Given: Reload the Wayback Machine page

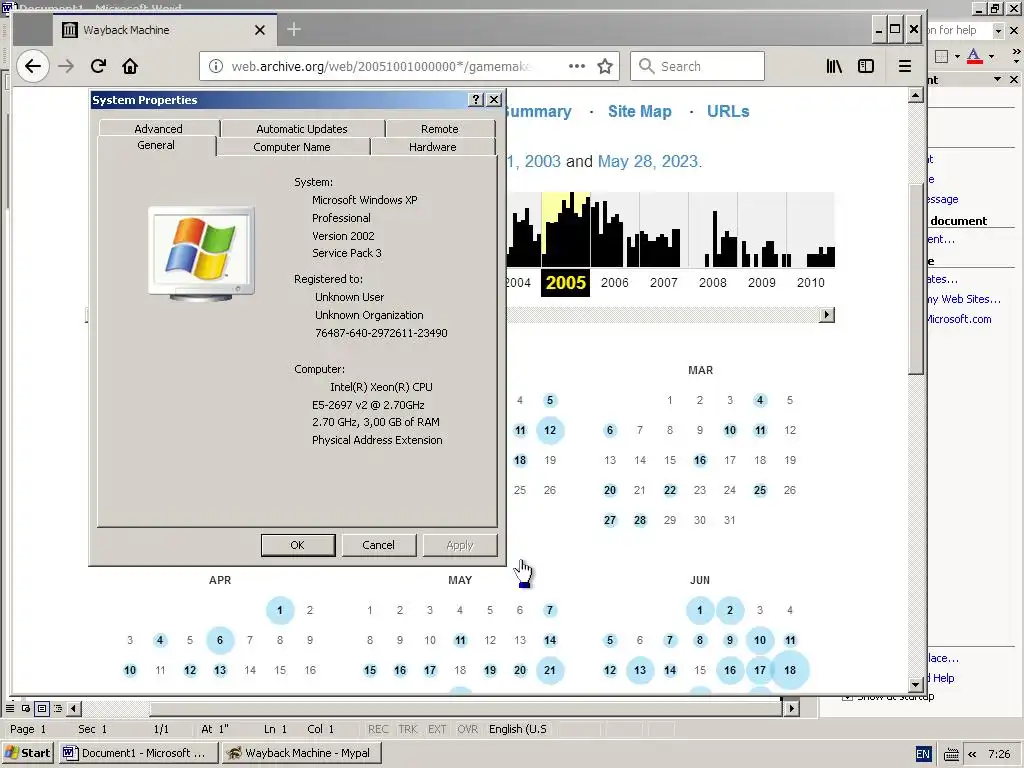Looking at the screenshot, I should [98, 66].
